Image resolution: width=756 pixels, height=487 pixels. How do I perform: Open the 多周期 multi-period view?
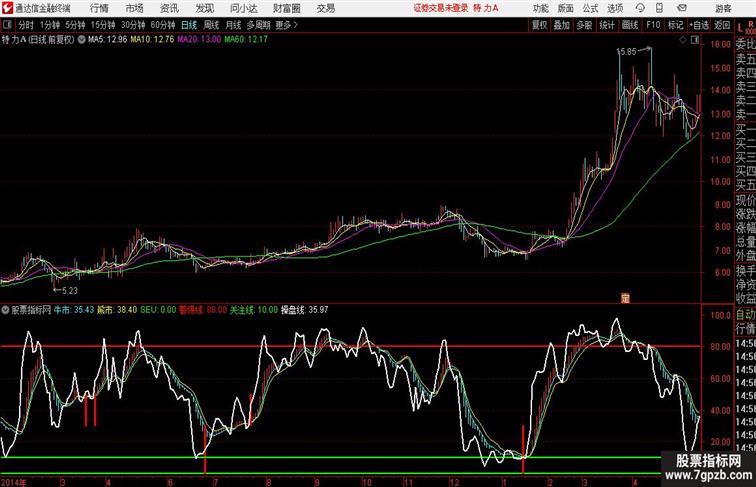[x=259, y=25]
